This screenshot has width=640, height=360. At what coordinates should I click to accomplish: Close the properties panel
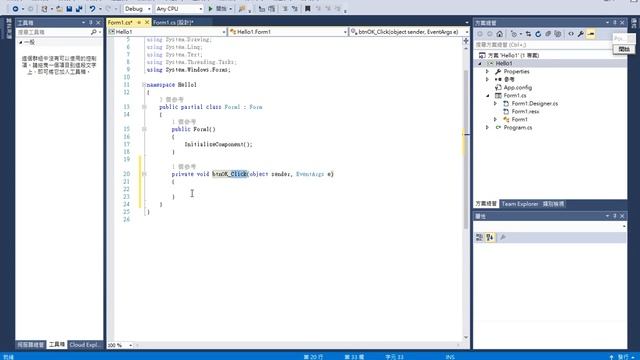click(622, 216)
